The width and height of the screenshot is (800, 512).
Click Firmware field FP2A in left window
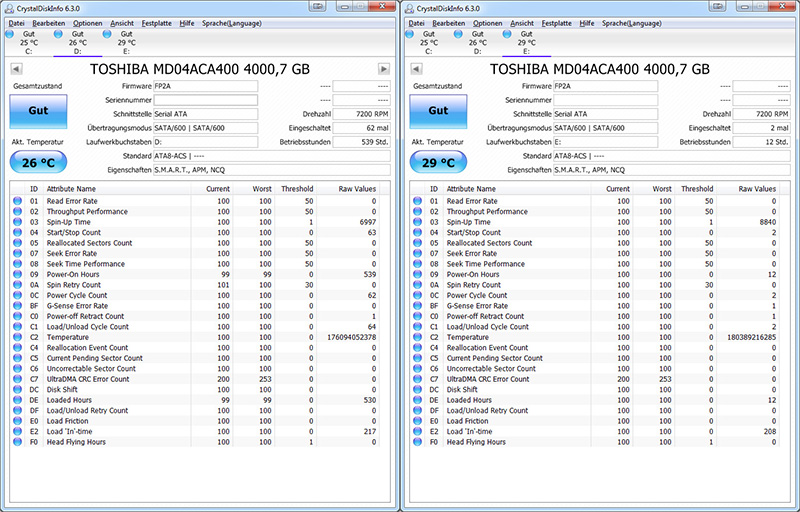pyautogui.click(x=206, y=86)
